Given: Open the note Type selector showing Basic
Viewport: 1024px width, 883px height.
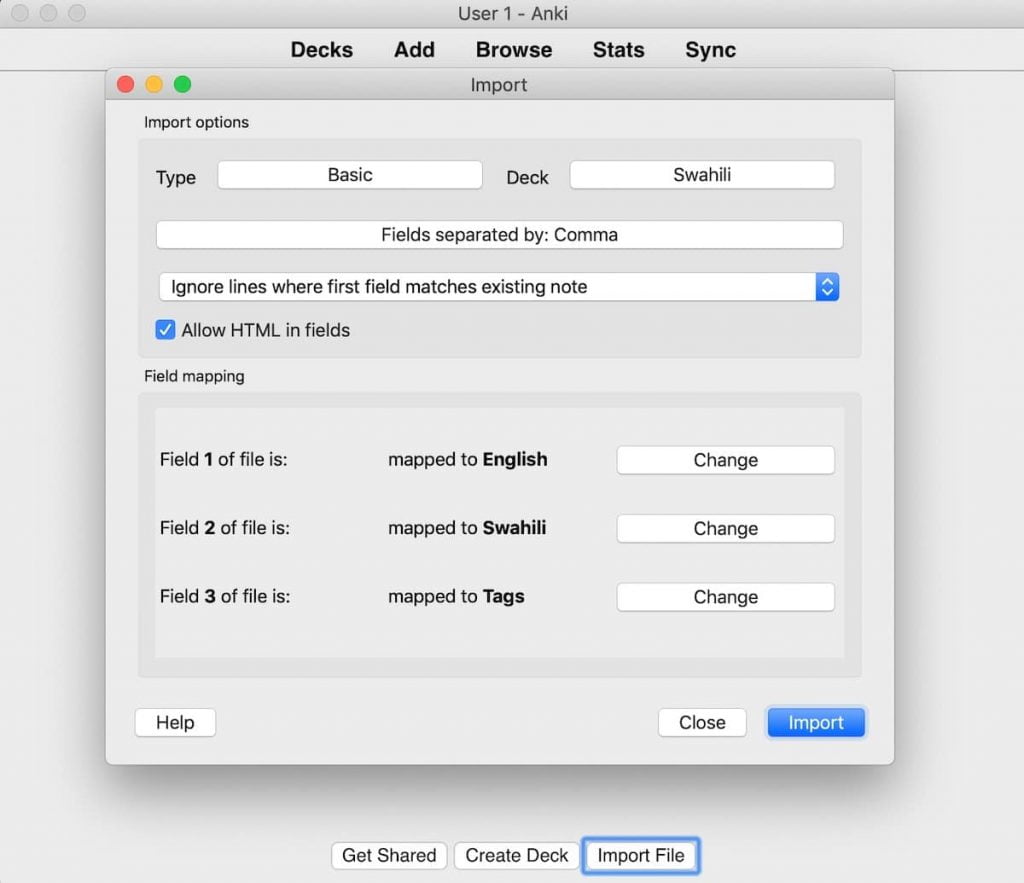Looking at the screenshot, I should 349,174.
